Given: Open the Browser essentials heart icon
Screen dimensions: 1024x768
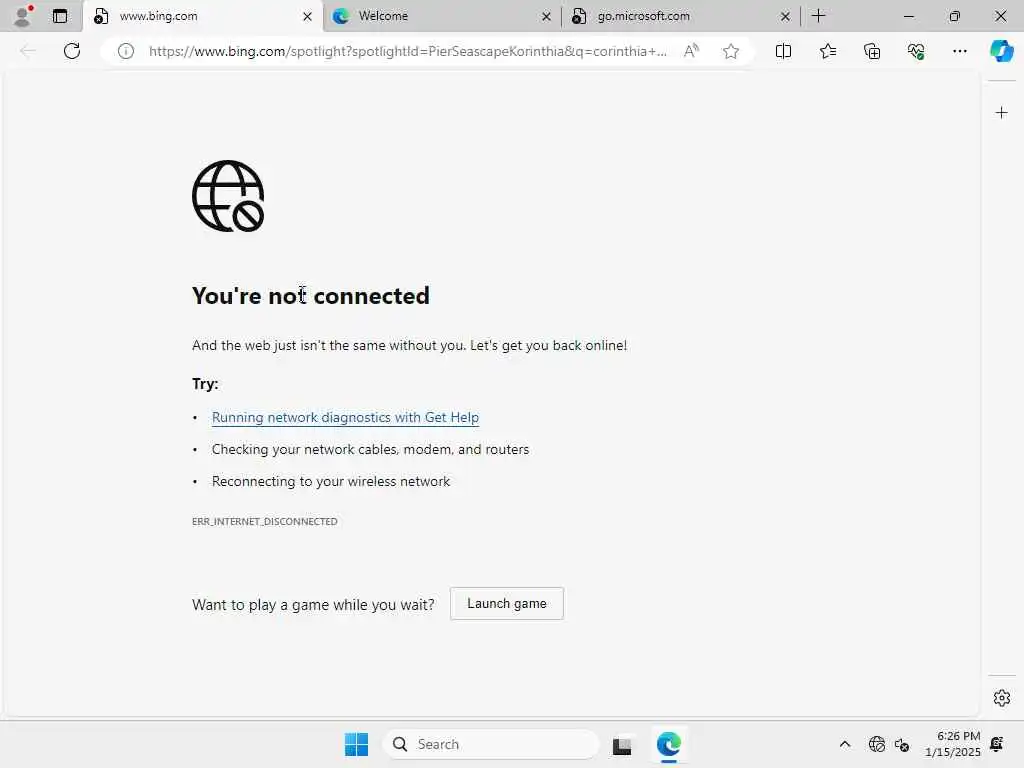Looking at the screenshot, I should click(916, 51).
